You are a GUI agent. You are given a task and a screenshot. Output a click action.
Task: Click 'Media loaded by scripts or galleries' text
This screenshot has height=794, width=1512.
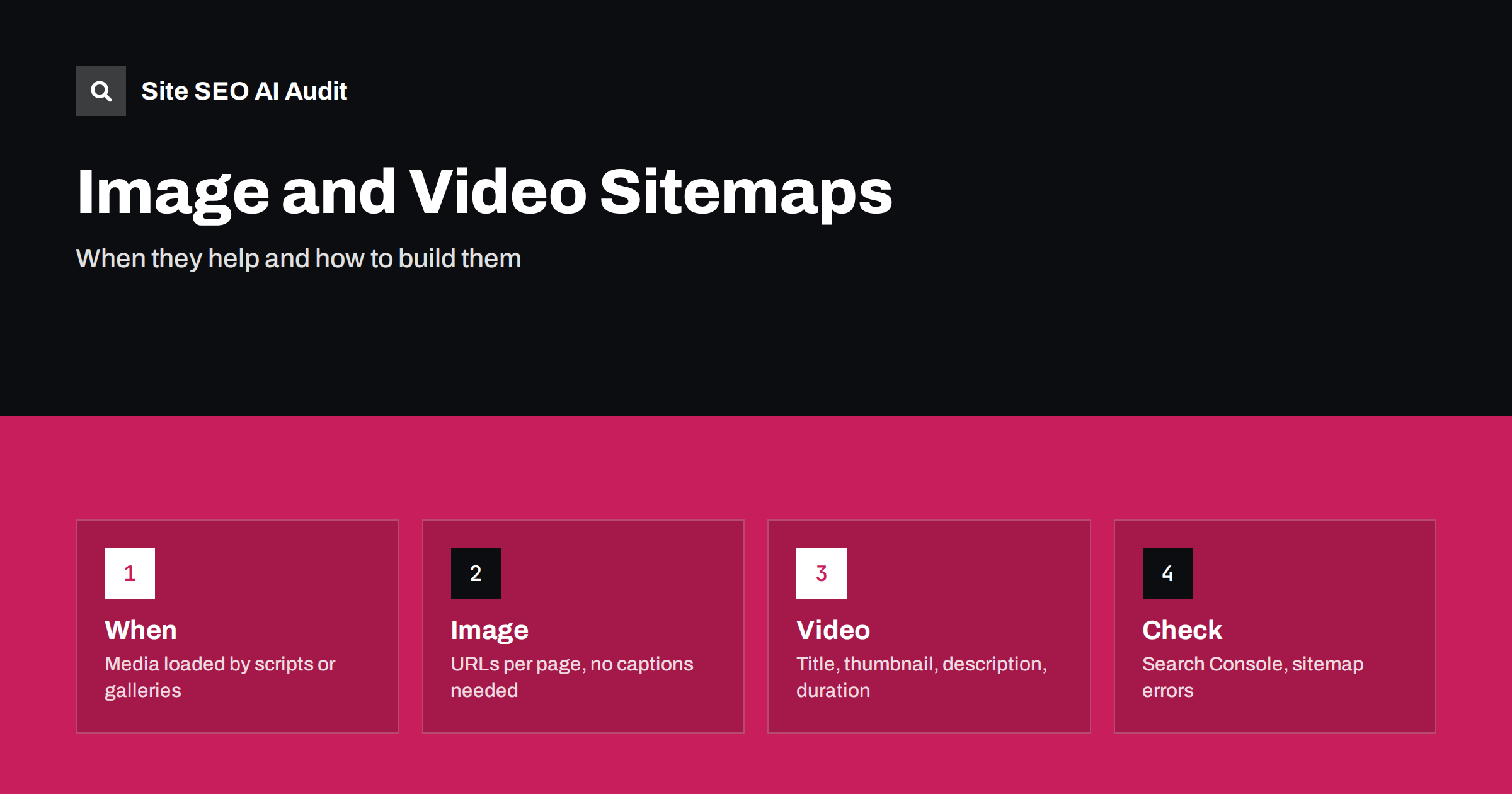point(220,677)
